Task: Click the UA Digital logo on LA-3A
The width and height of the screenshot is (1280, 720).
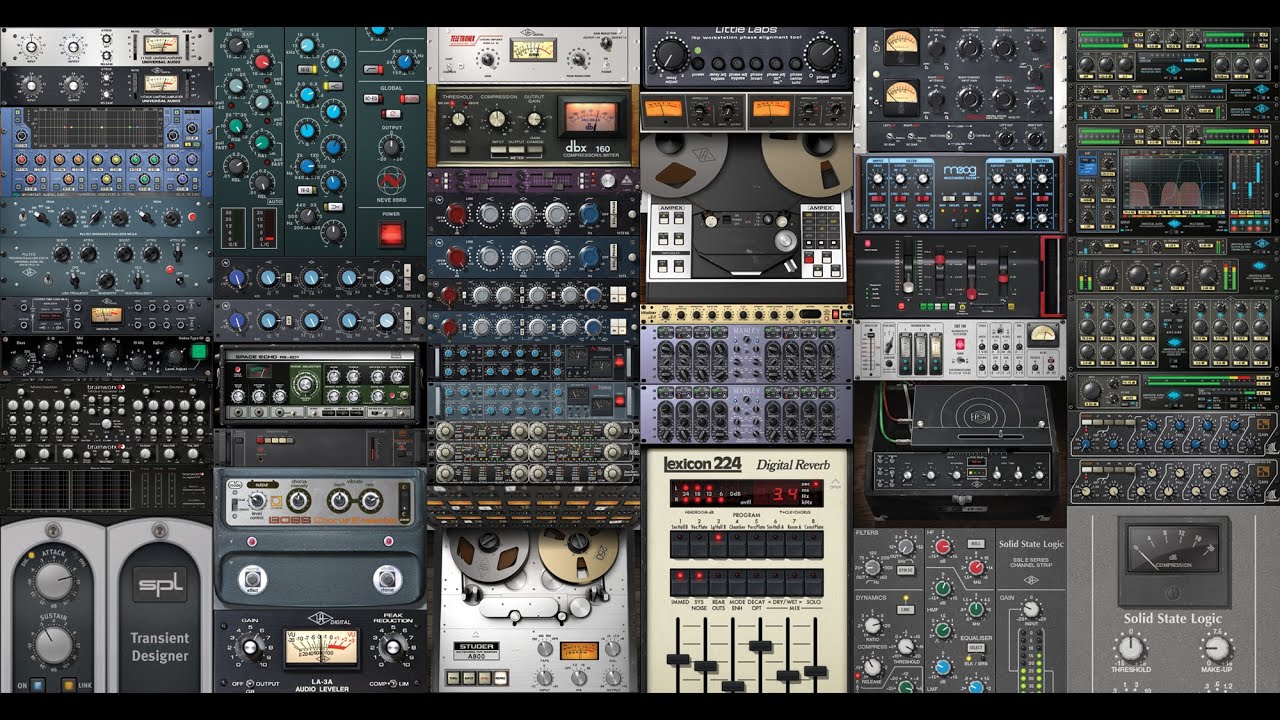Action: tap(330, 618)
